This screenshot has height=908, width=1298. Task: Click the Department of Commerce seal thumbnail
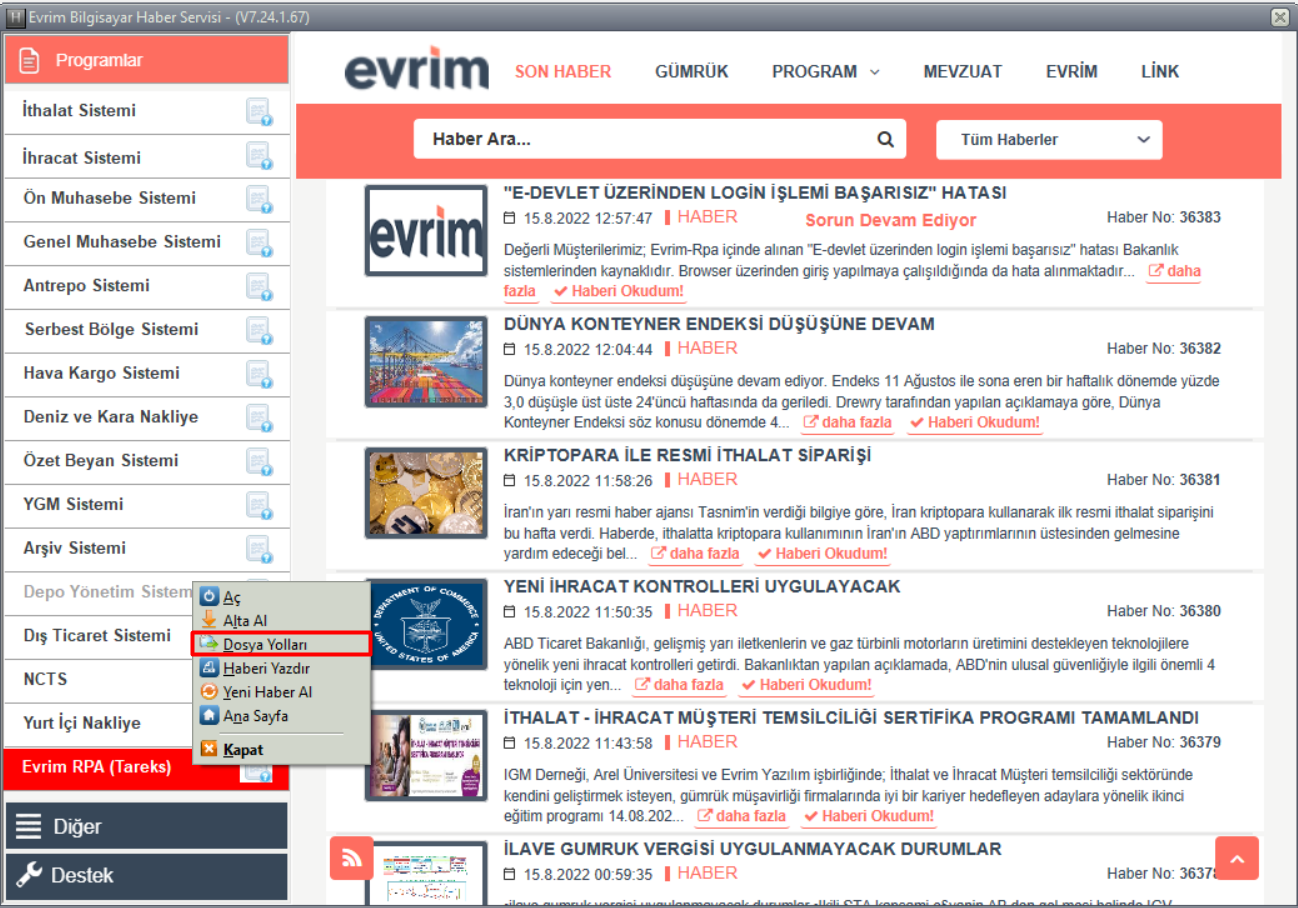[x=426, y=624]
